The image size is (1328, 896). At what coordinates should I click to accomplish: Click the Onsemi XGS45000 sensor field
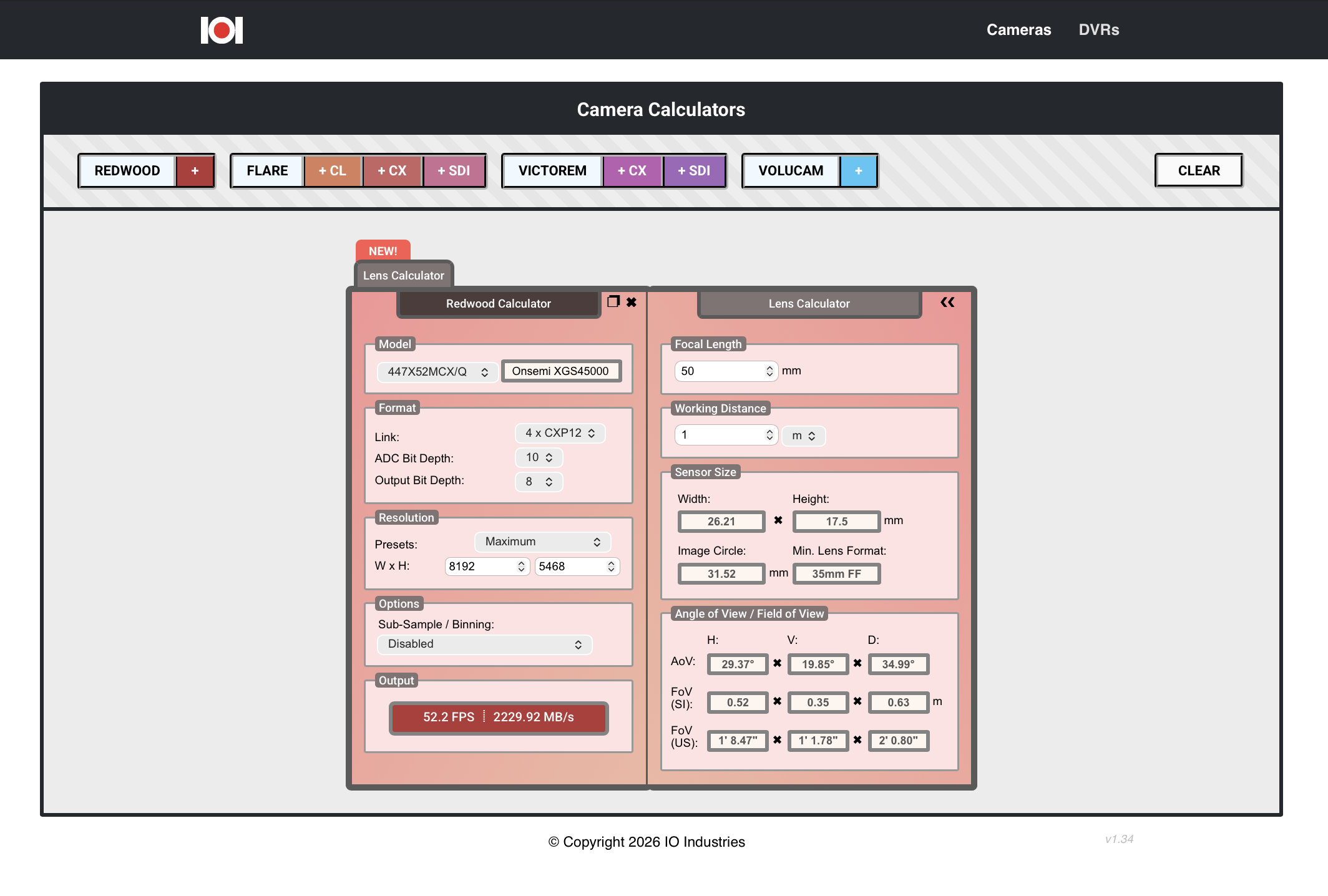pos(561,371)
